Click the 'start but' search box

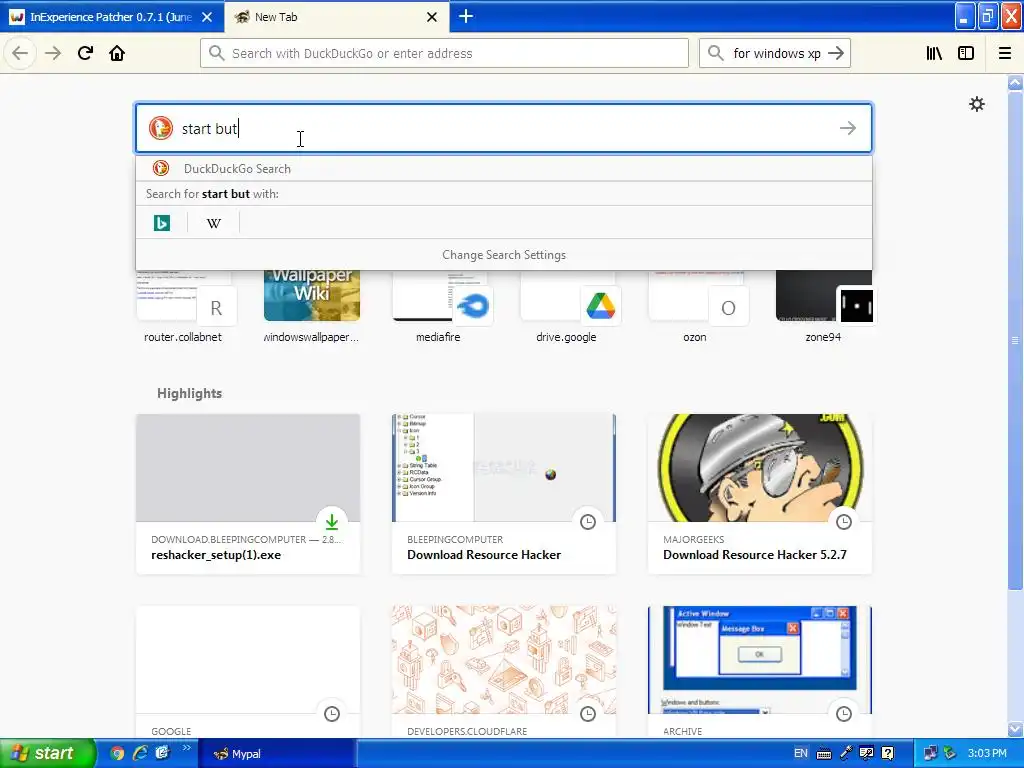tap(504, 128)
